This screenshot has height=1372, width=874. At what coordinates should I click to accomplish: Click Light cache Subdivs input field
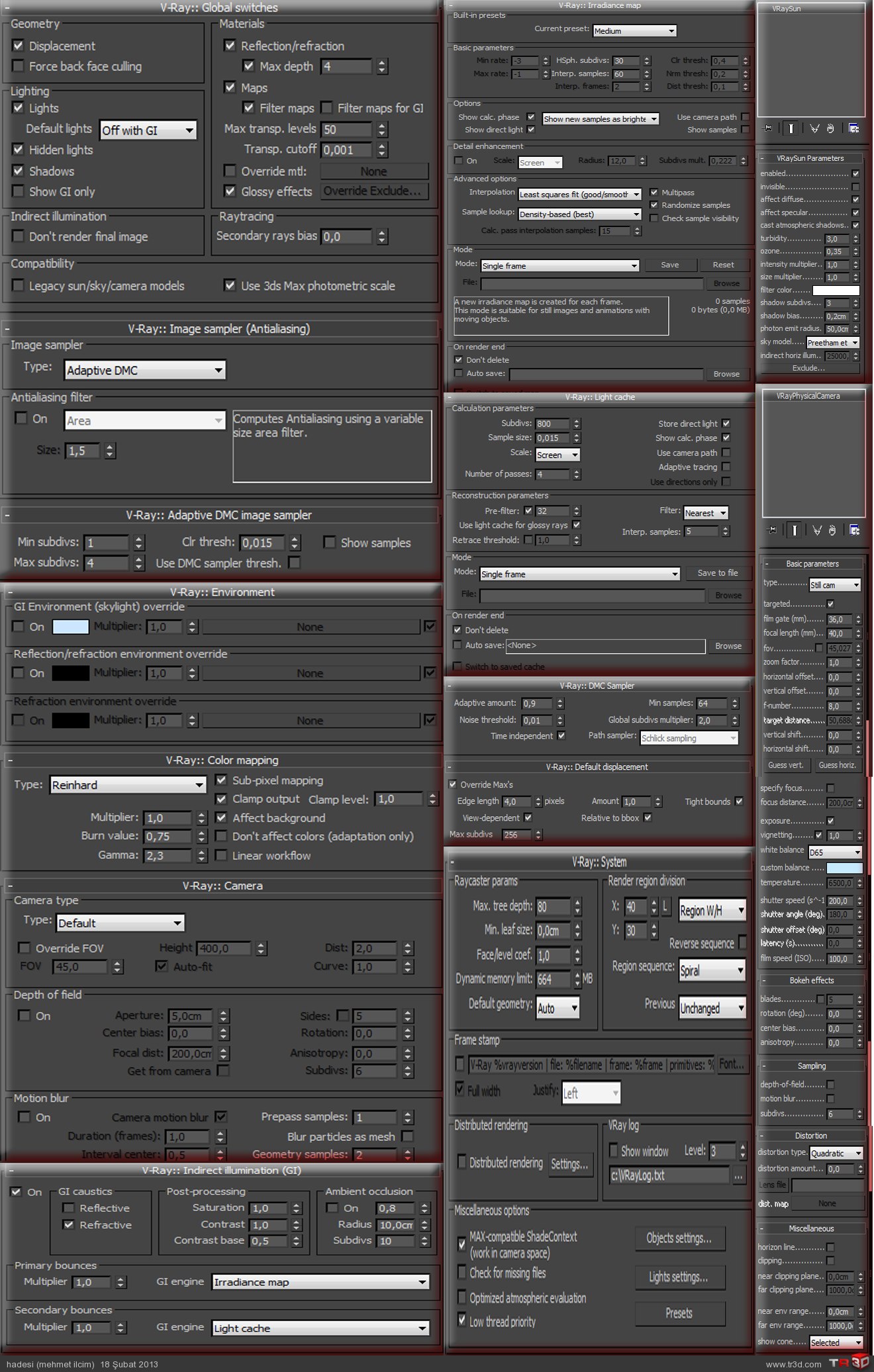click(x=552, y=424)
